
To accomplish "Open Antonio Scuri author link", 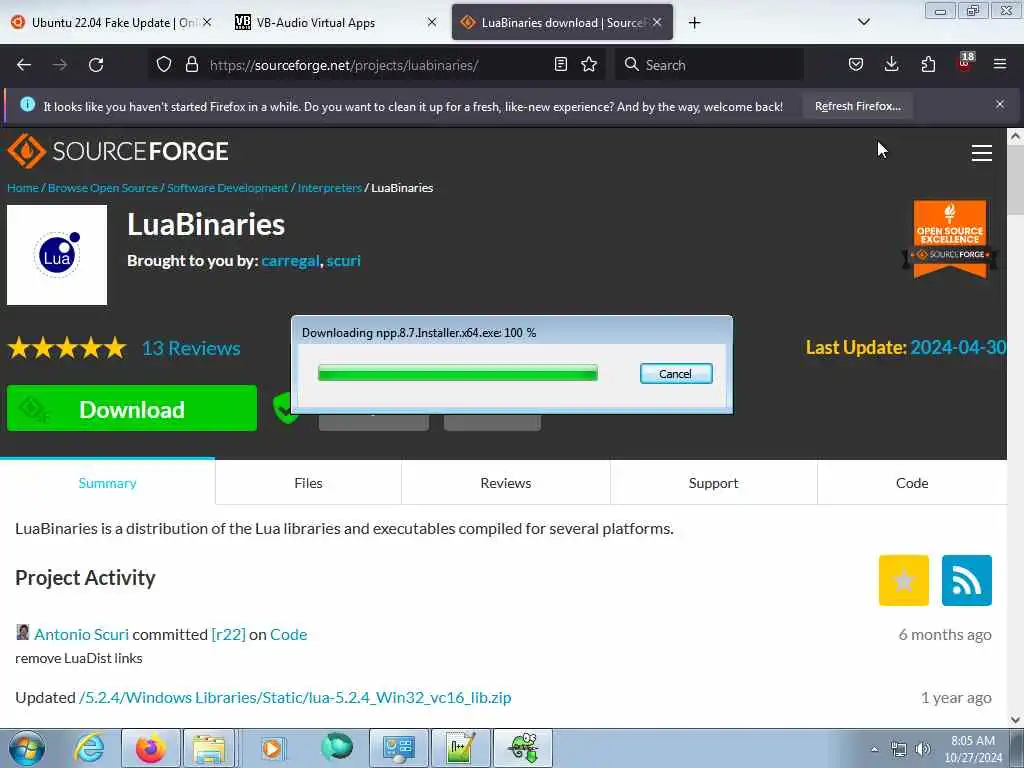I will coord(81,634).
